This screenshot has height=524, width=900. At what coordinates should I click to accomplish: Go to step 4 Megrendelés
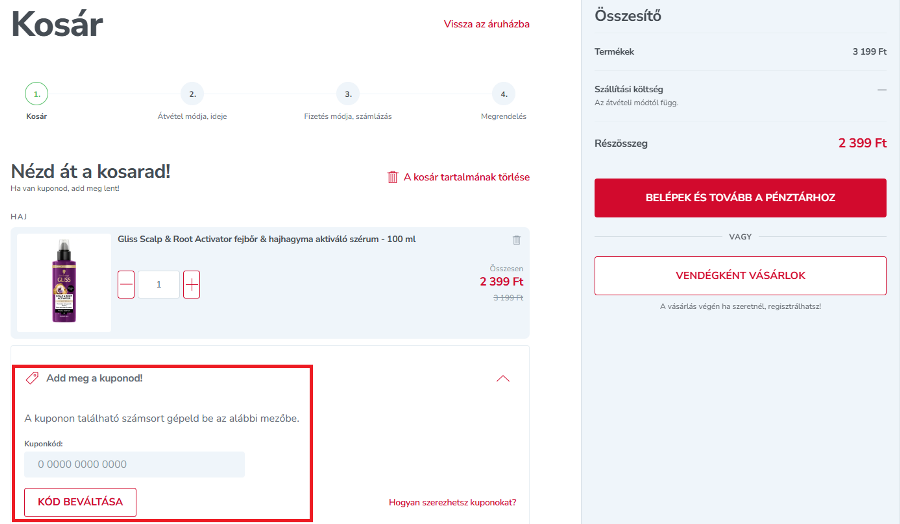503,94
